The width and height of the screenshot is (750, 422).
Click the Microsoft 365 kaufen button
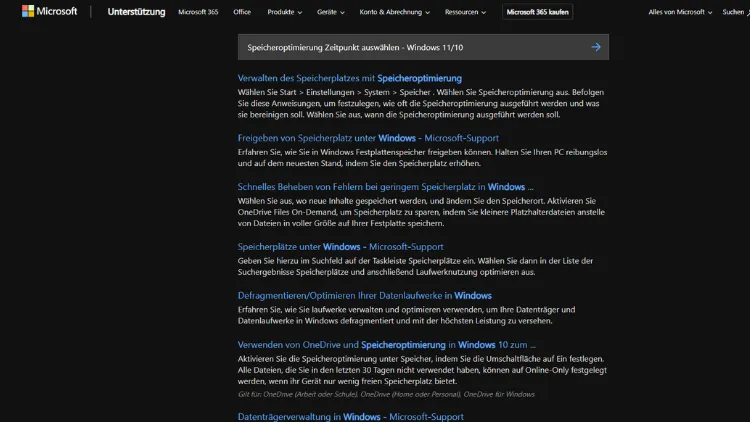tap(538, 12)
